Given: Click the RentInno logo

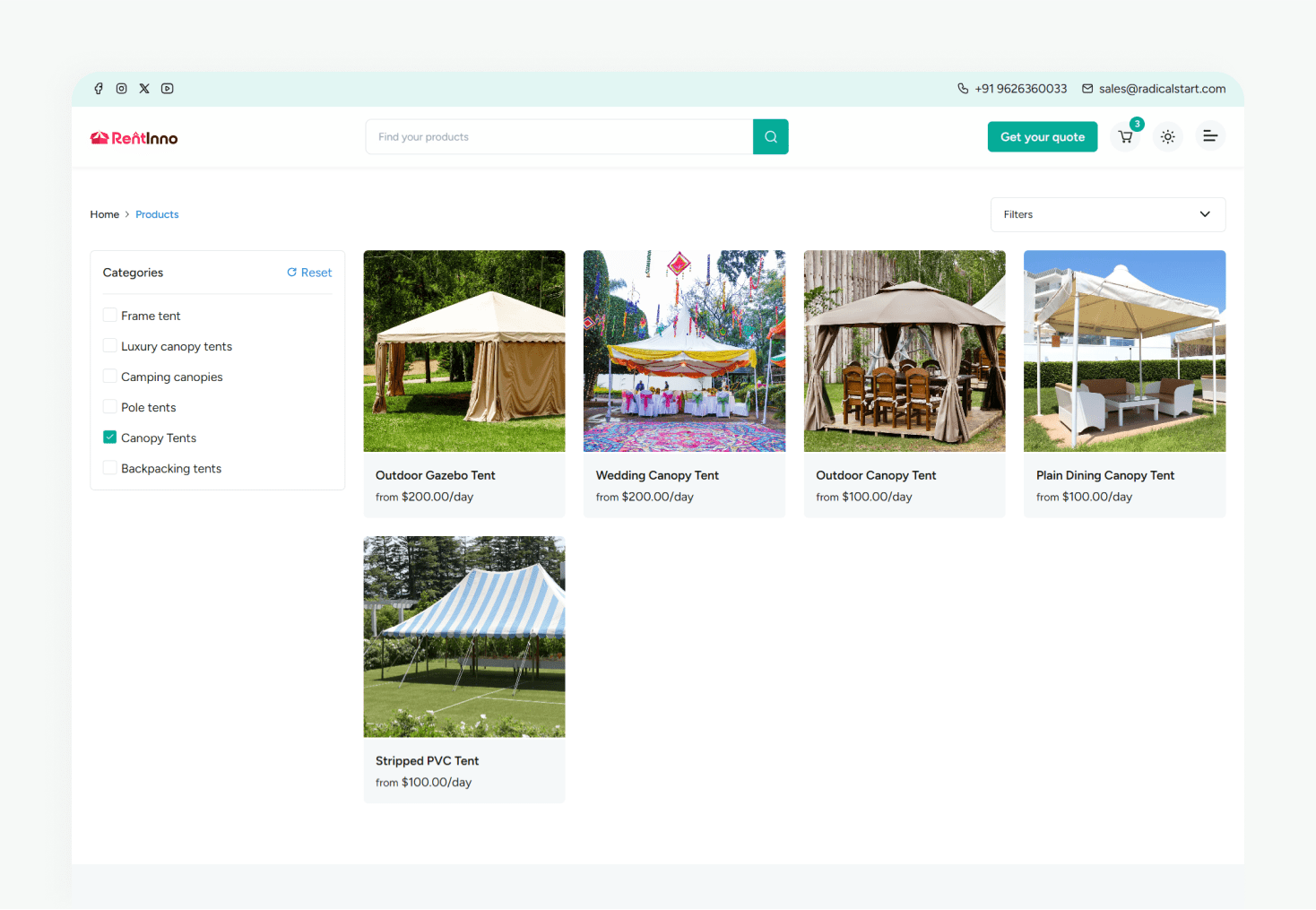Looking at the screenshot, I should point(134,138).
